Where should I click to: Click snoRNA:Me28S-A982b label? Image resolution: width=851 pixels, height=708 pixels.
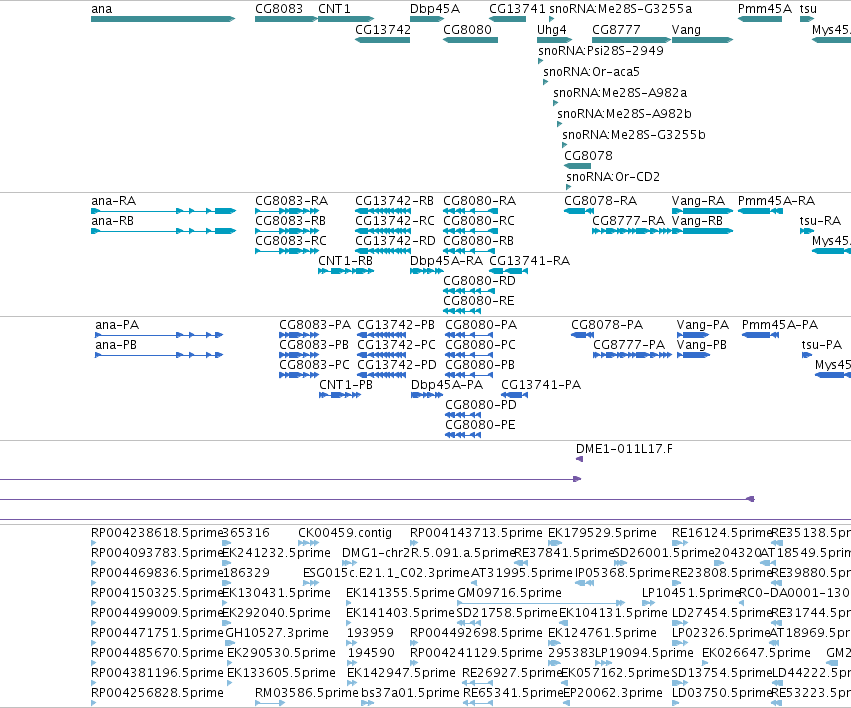[624, 114]
